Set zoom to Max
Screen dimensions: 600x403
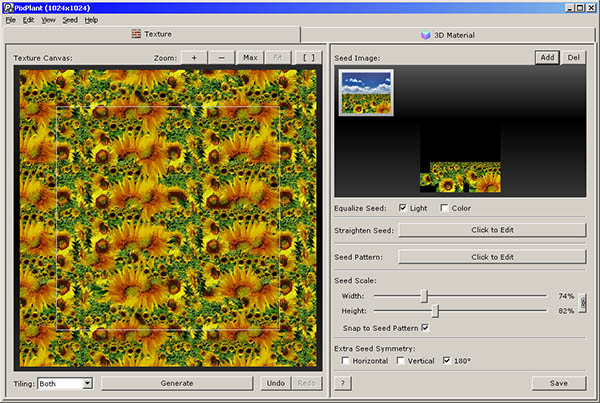coord(250,57)
